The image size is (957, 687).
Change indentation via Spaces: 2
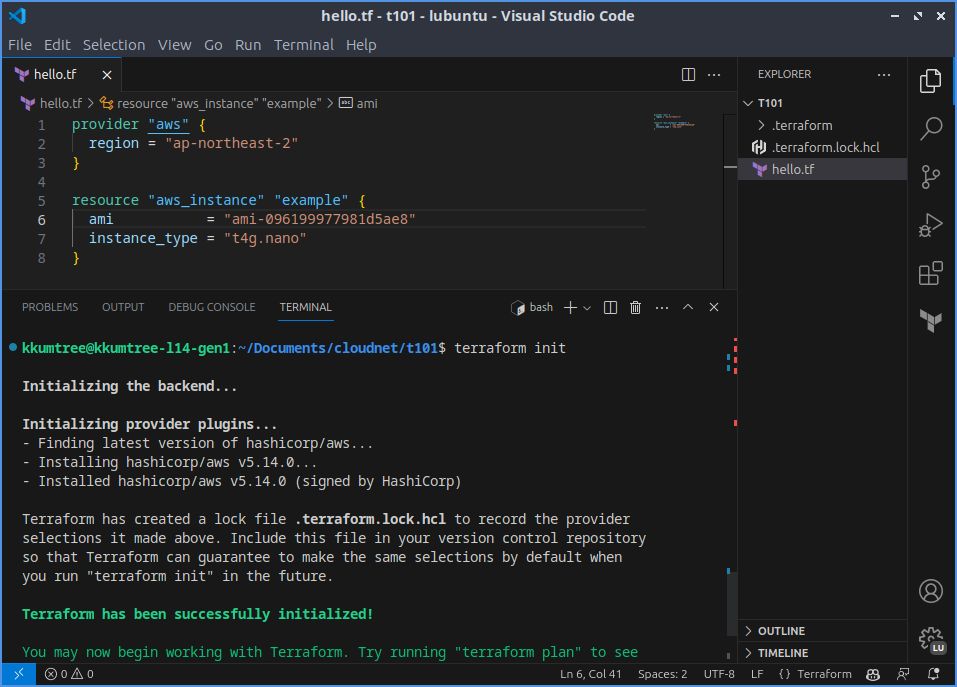pos(662,674)
